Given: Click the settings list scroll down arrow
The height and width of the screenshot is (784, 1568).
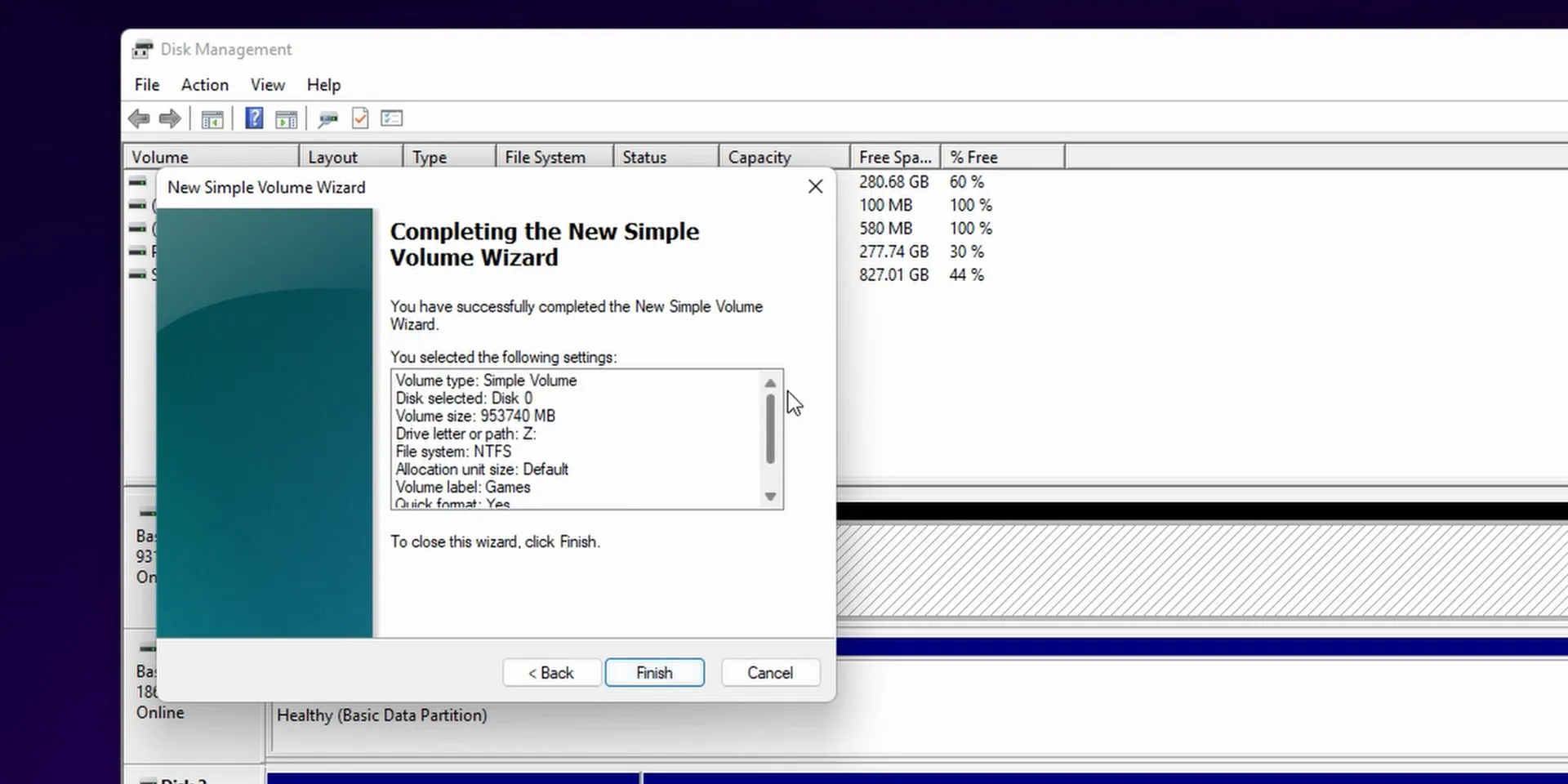Looking at the screenshot, I should tap(770, 497).
